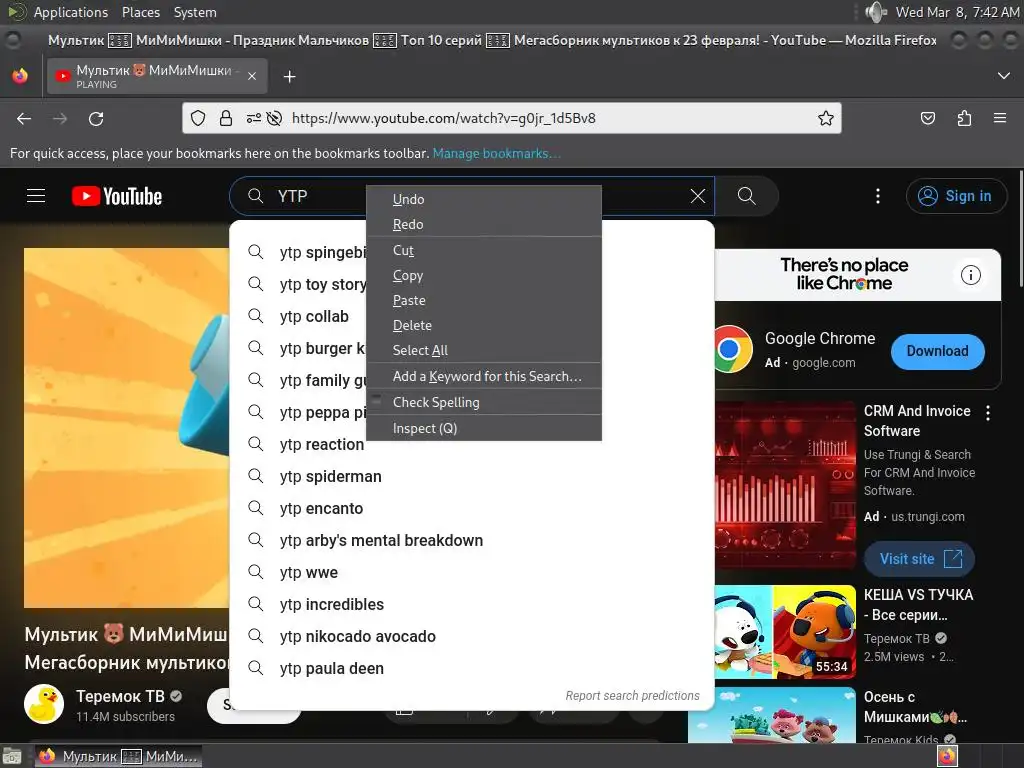Open the Firefox application hamburger menu
Screen dimensions: 1024x768
click(x=1000, y=118)
